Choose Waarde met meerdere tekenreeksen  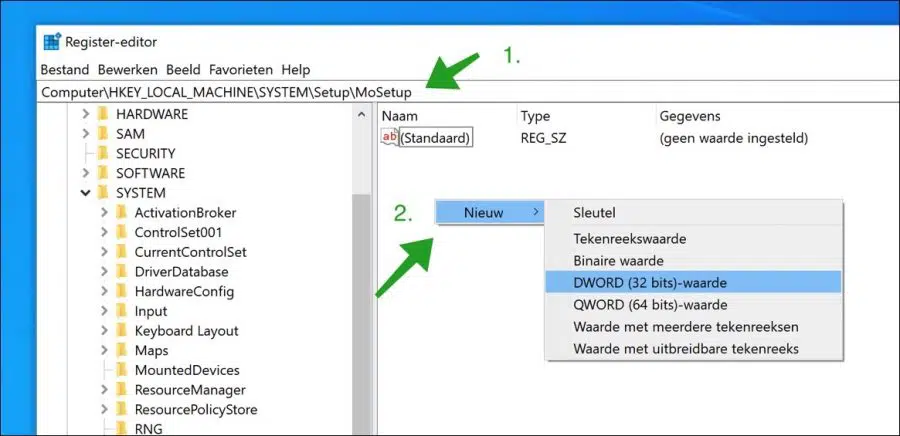click(x=693, y=327)
